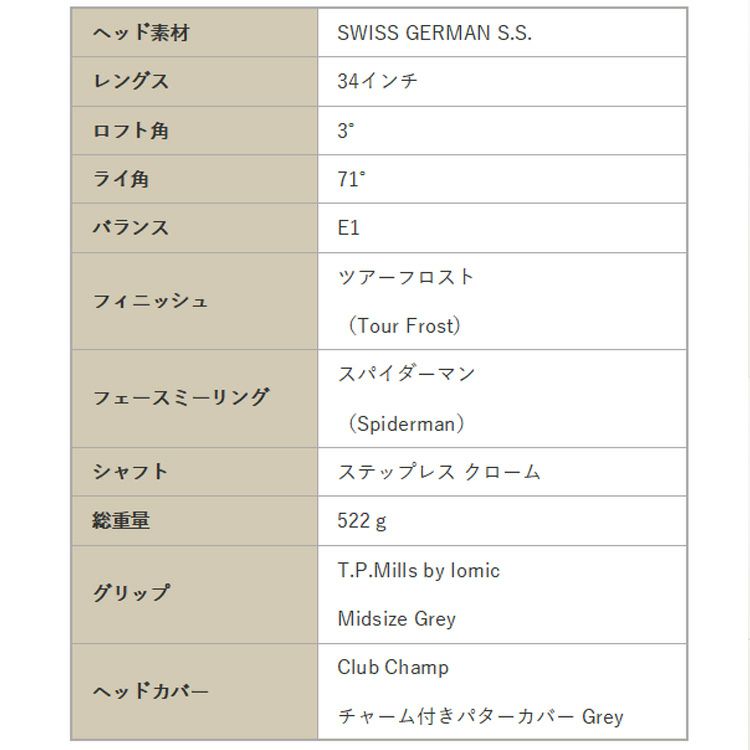The image size is (750, 750).
Task: Select the (Spiderman) milling text
Action: (406, 423)
